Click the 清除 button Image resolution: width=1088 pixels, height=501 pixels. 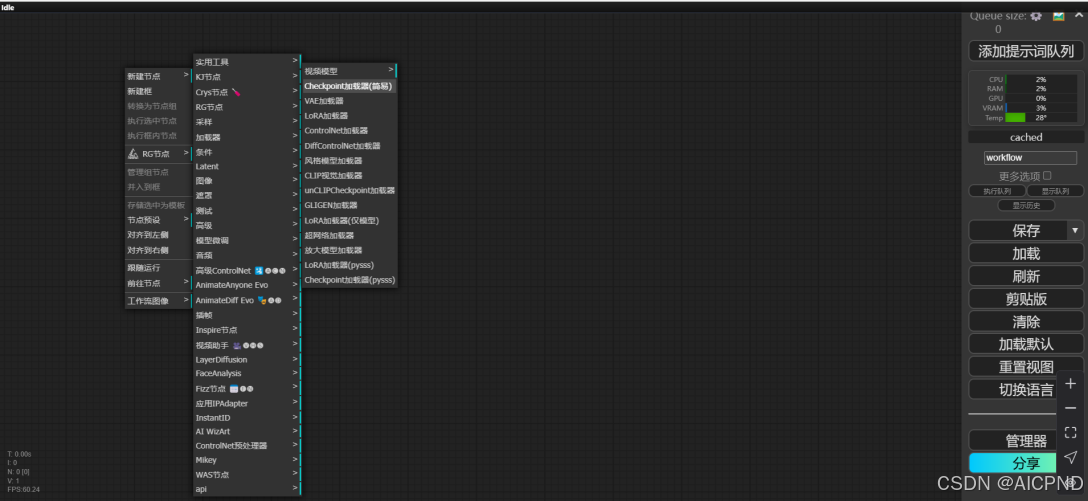coord(1026,321)
